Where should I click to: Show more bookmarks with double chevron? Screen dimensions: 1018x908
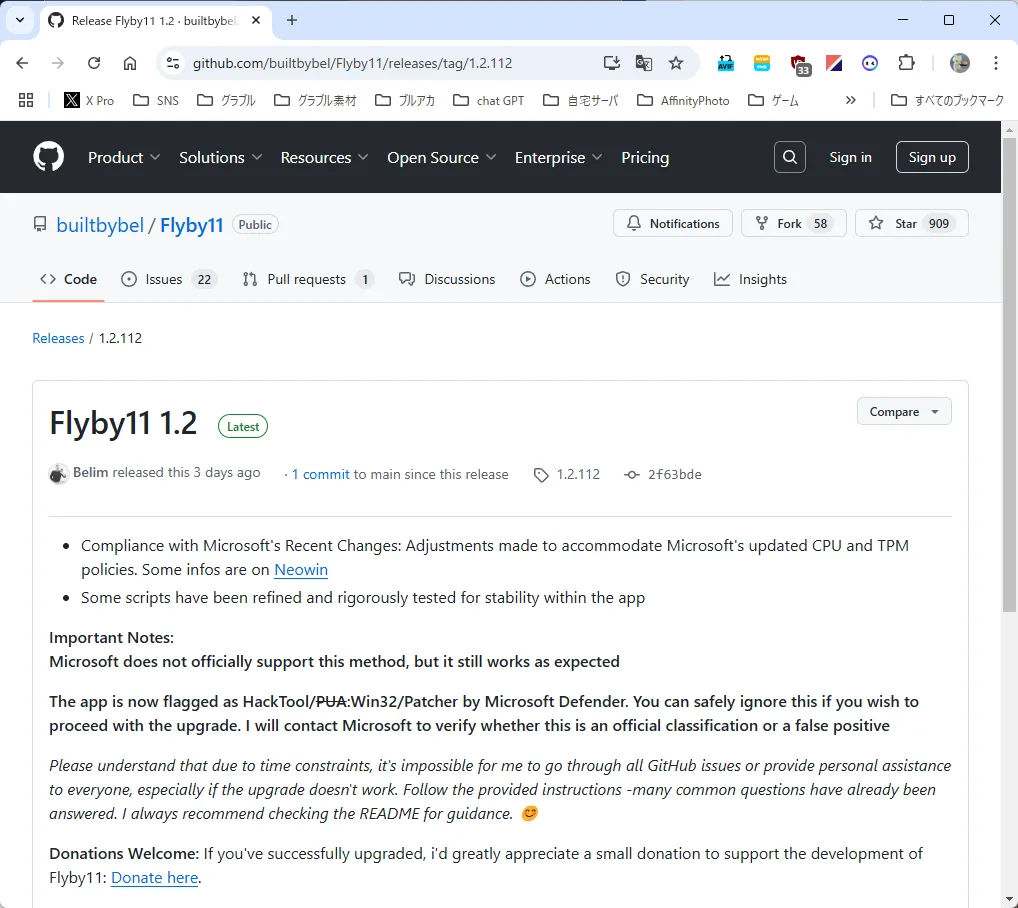click(x=850, y=100)
